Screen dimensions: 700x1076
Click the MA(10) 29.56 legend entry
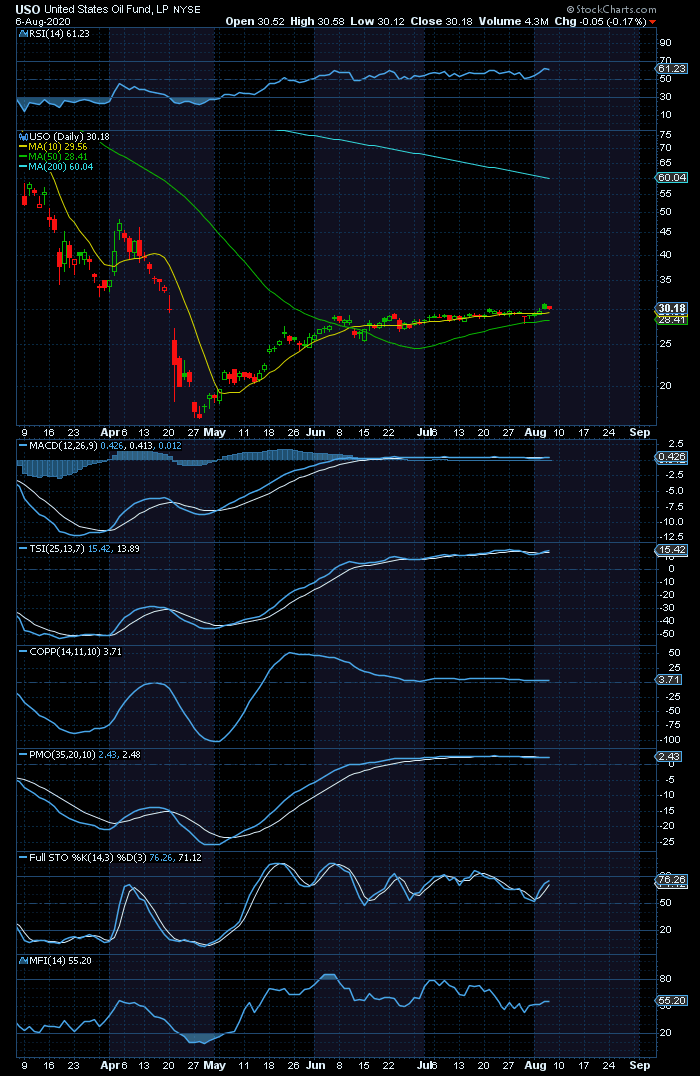[58, 147]
